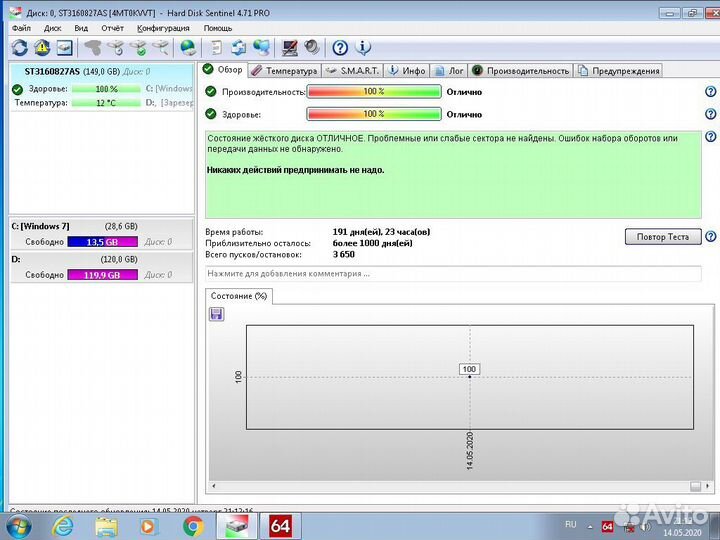Screen dimensions: 720x540
Task: Switch to the Предупреждения tab
Action: [x=619, y=71]
